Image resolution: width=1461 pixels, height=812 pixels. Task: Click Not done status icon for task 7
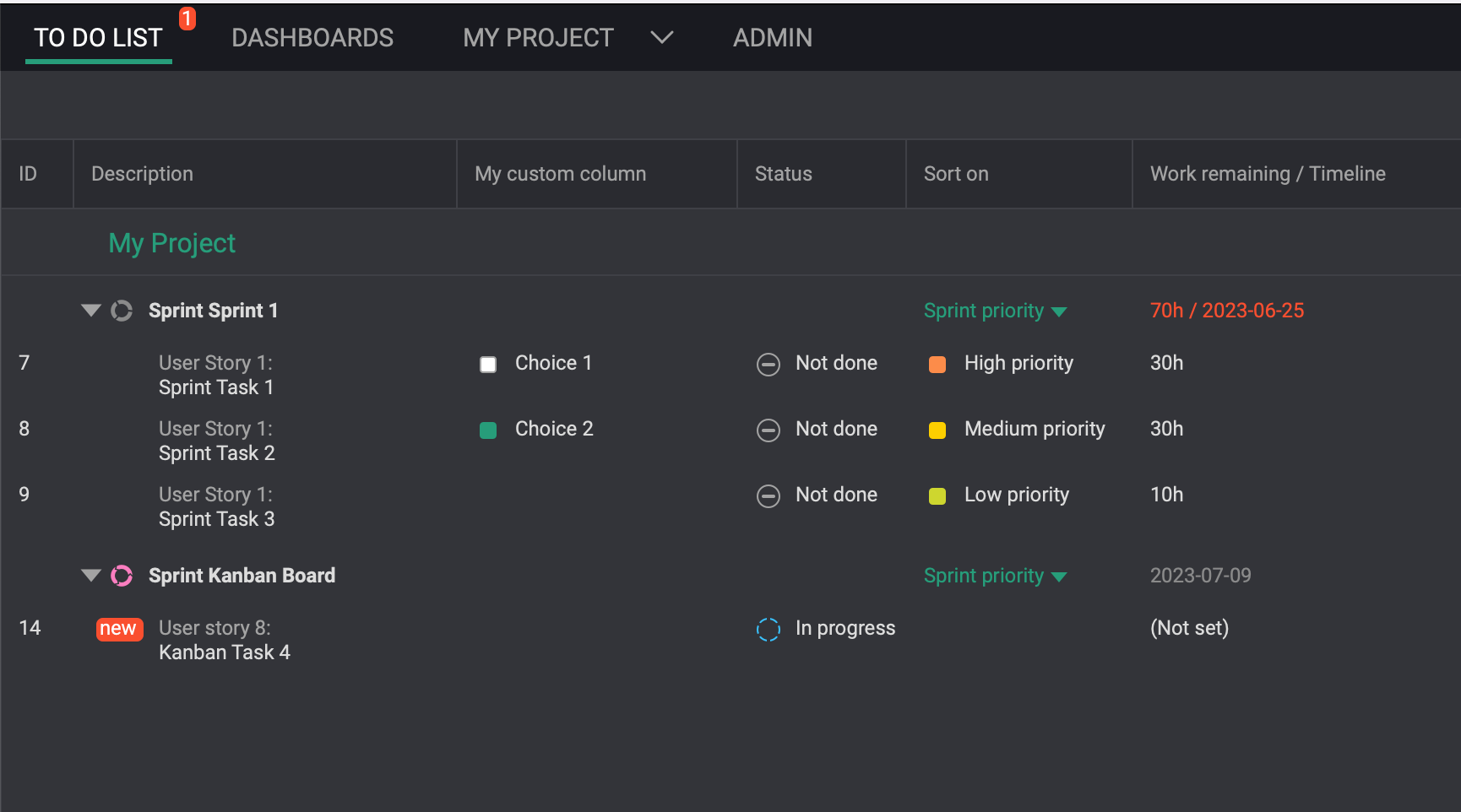pos(768,364)
